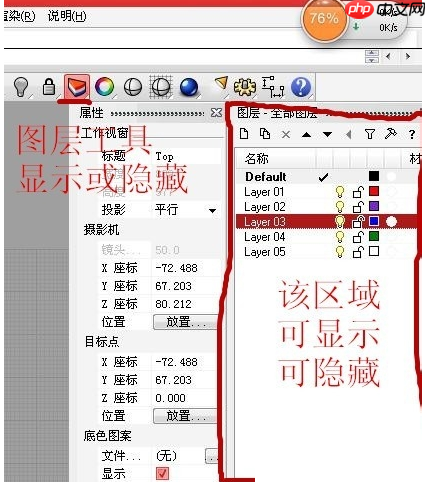The height and width of the screenshot is (482, 426).
Task: Close the 属性 properties panel
Action: tap(216, 113)
